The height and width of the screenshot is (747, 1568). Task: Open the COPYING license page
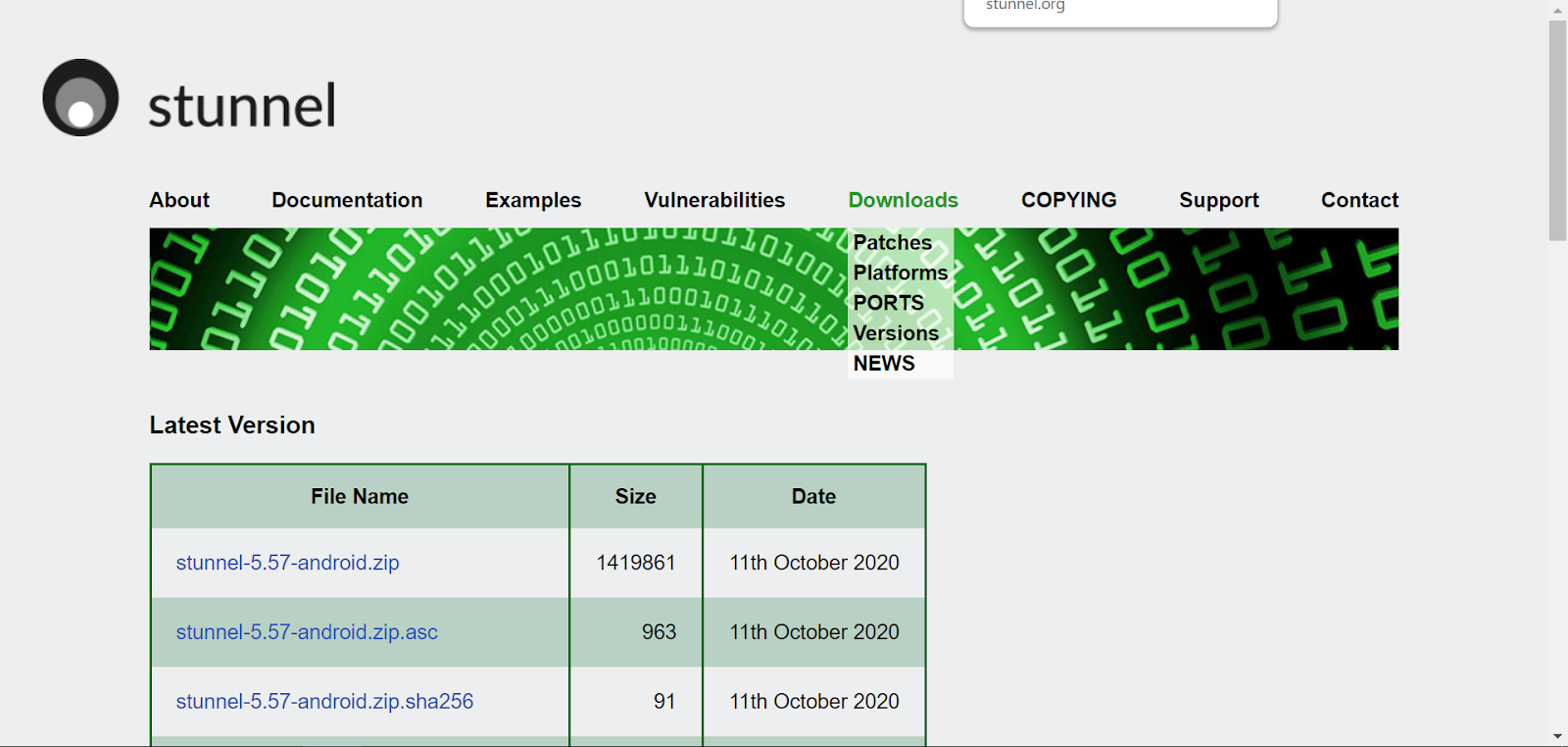click(x=1068, y=200)
